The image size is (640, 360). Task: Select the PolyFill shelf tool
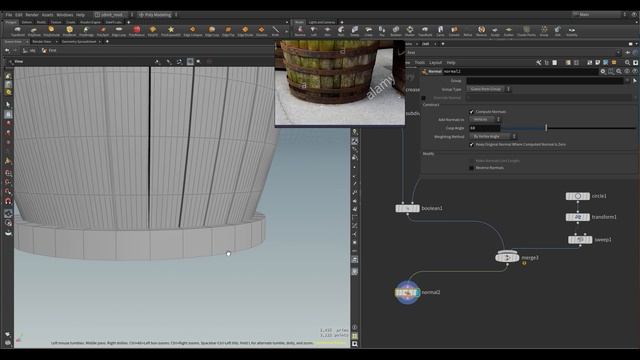point(153,31)
